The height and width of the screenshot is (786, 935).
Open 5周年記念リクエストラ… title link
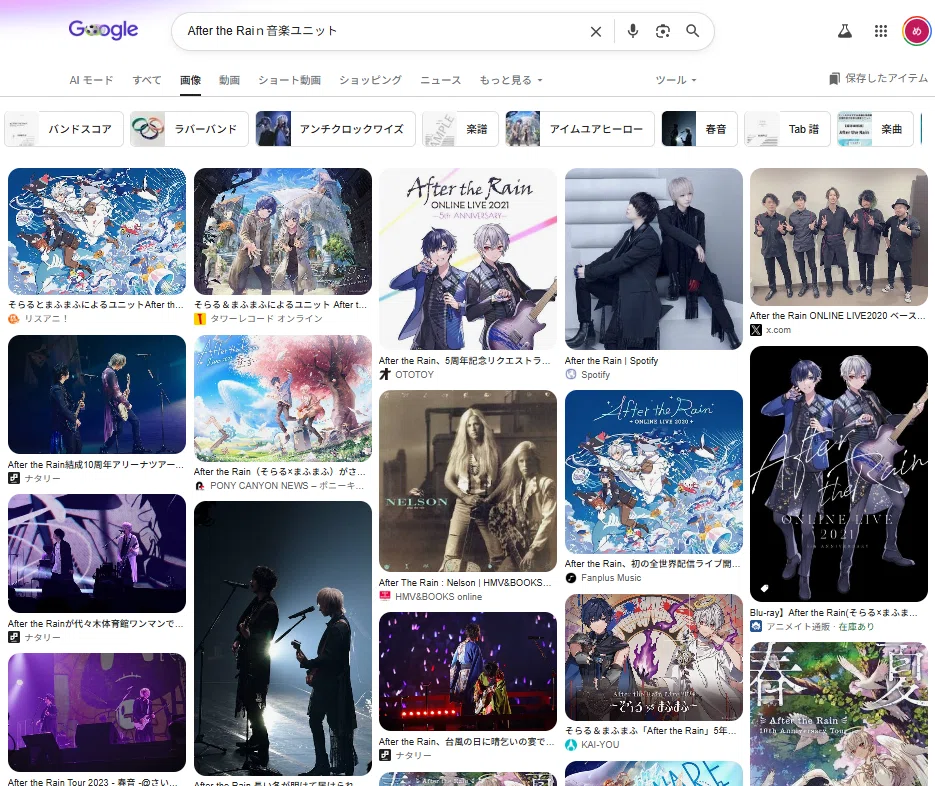coord(465,361)
